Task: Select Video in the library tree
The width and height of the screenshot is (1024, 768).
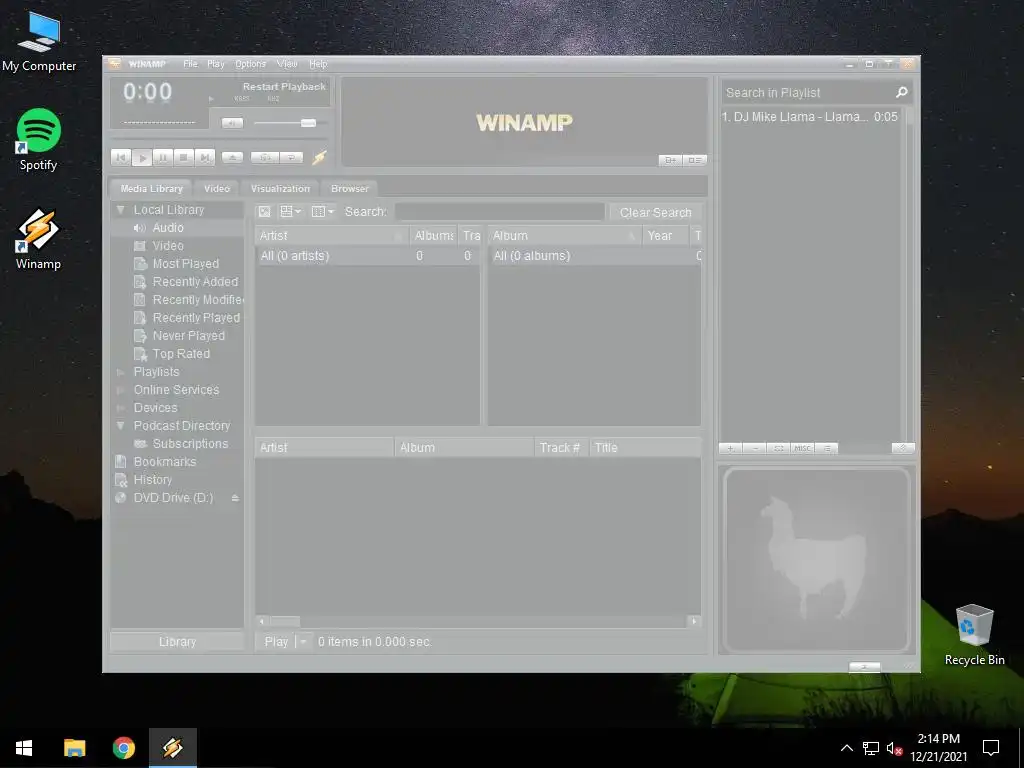Action: 168,246
